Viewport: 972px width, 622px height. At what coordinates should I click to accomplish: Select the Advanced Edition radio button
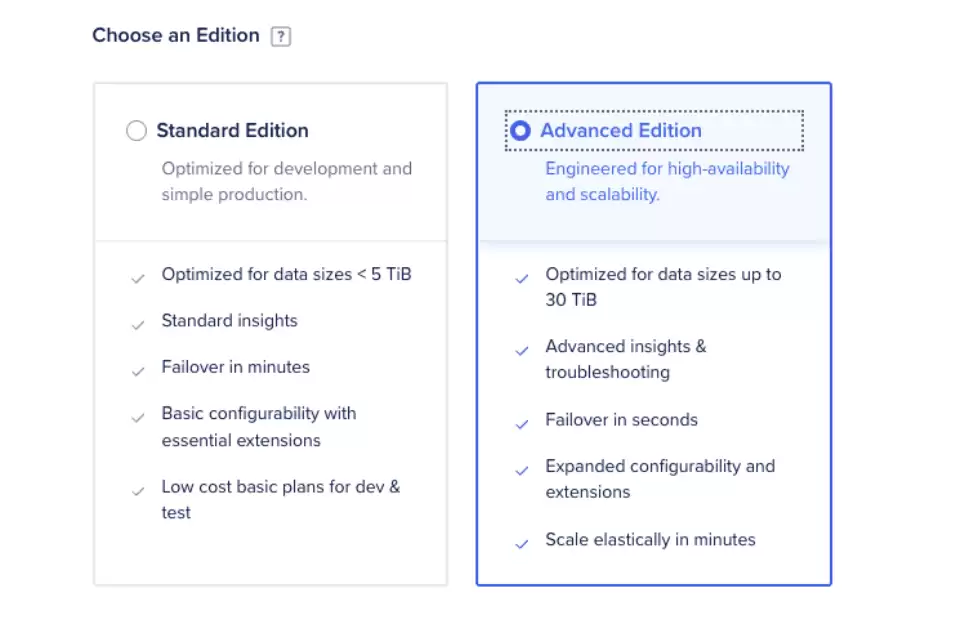[521, 131]
